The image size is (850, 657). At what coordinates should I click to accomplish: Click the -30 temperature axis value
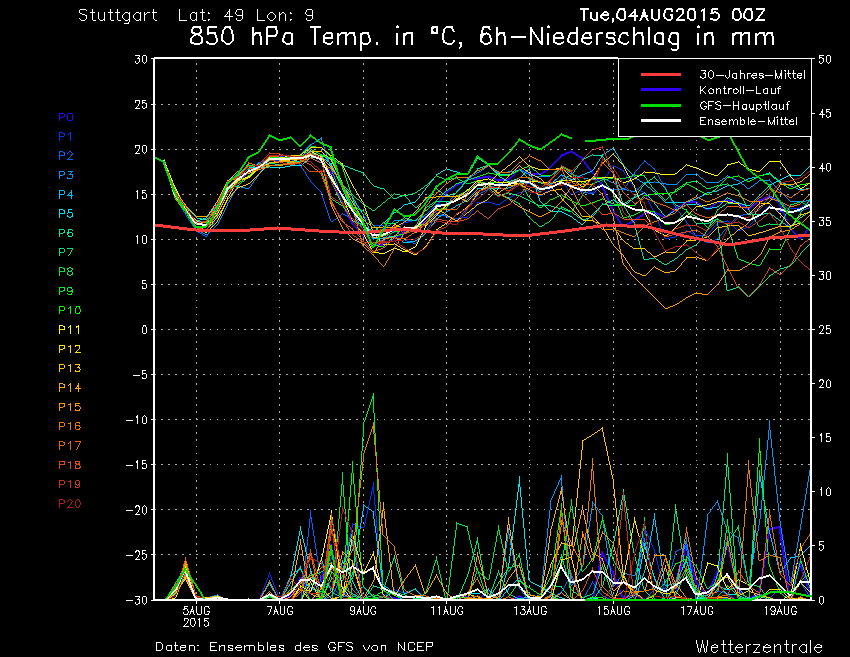[137, 600]
